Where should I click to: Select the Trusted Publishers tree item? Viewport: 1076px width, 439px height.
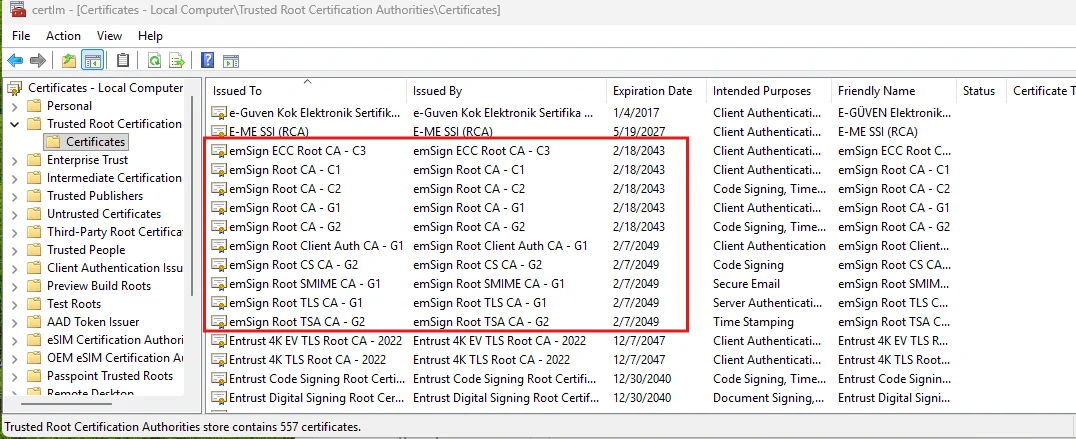pos(95,196)
